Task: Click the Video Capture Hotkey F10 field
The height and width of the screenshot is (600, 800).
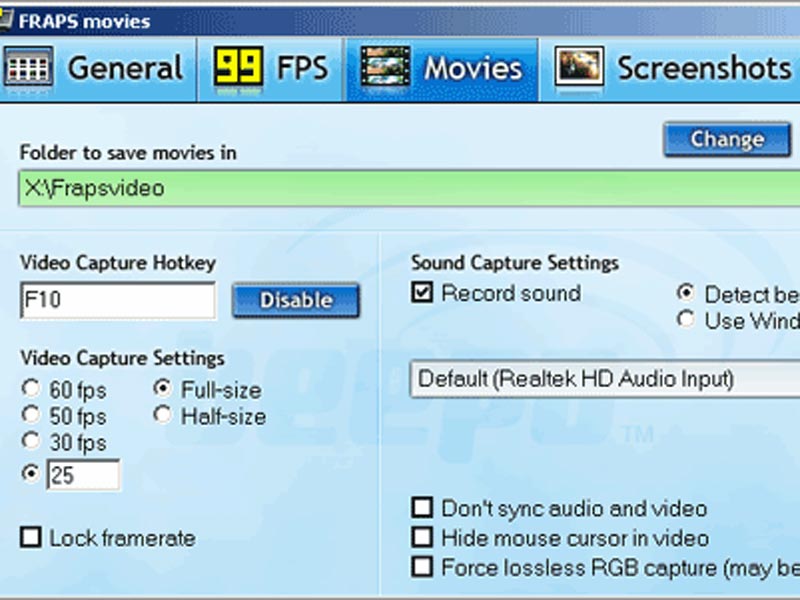Action: (x=117, y=300)
